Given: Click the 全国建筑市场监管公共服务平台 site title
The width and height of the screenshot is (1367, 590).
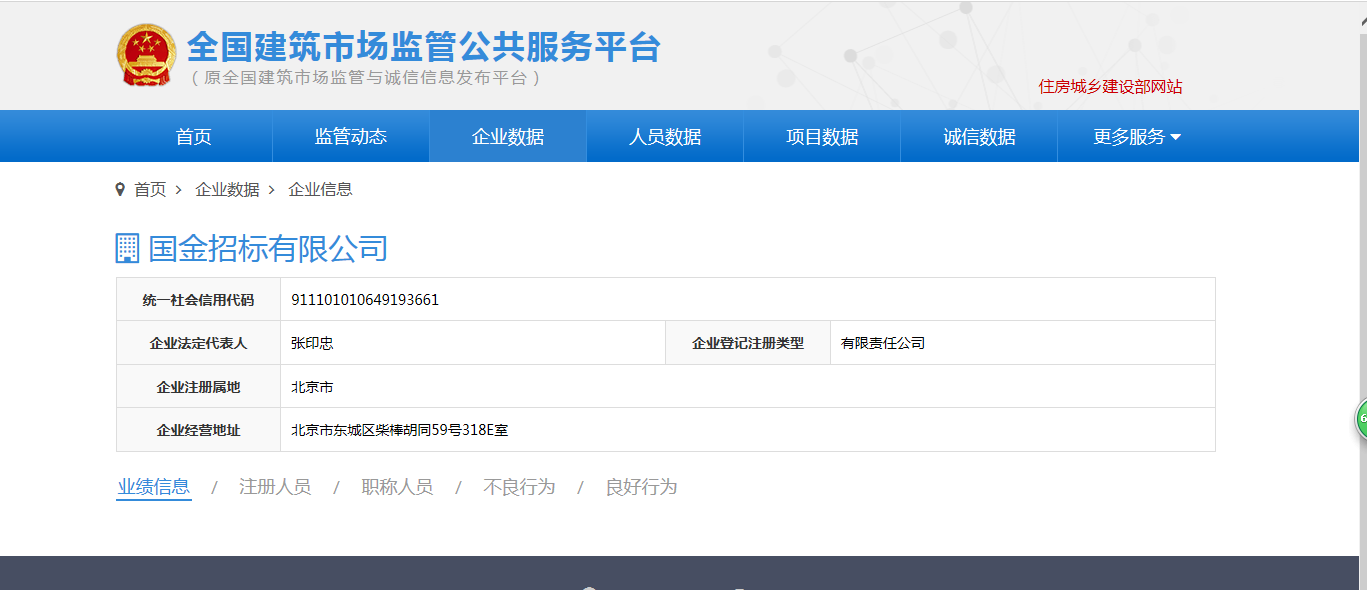Looking at the screenshot, I should pos(424,47).
